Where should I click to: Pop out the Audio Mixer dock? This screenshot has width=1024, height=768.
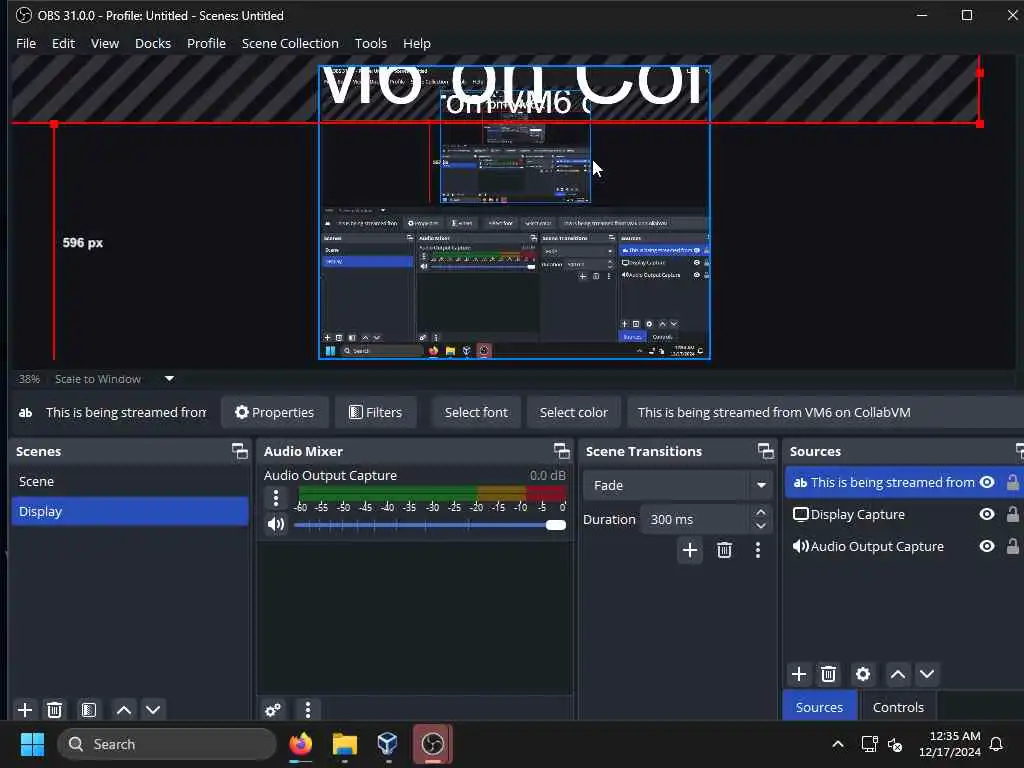(x=562, y=451)
